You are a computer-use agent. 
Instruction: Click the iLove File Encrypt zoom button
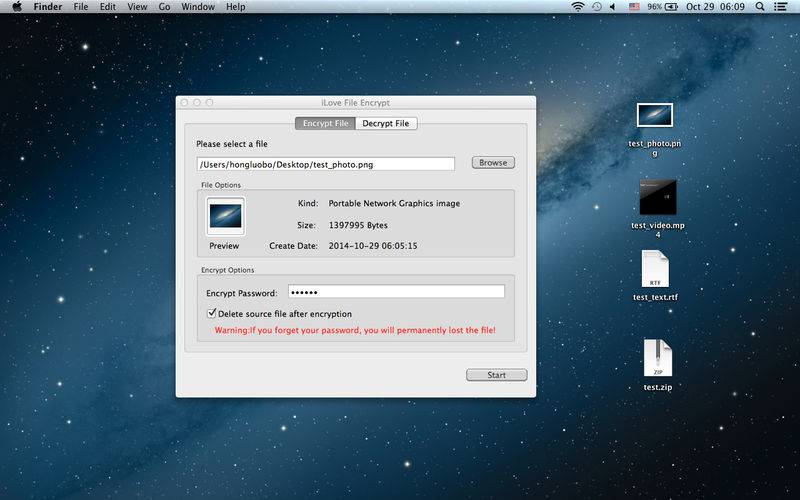click(209, 103)
